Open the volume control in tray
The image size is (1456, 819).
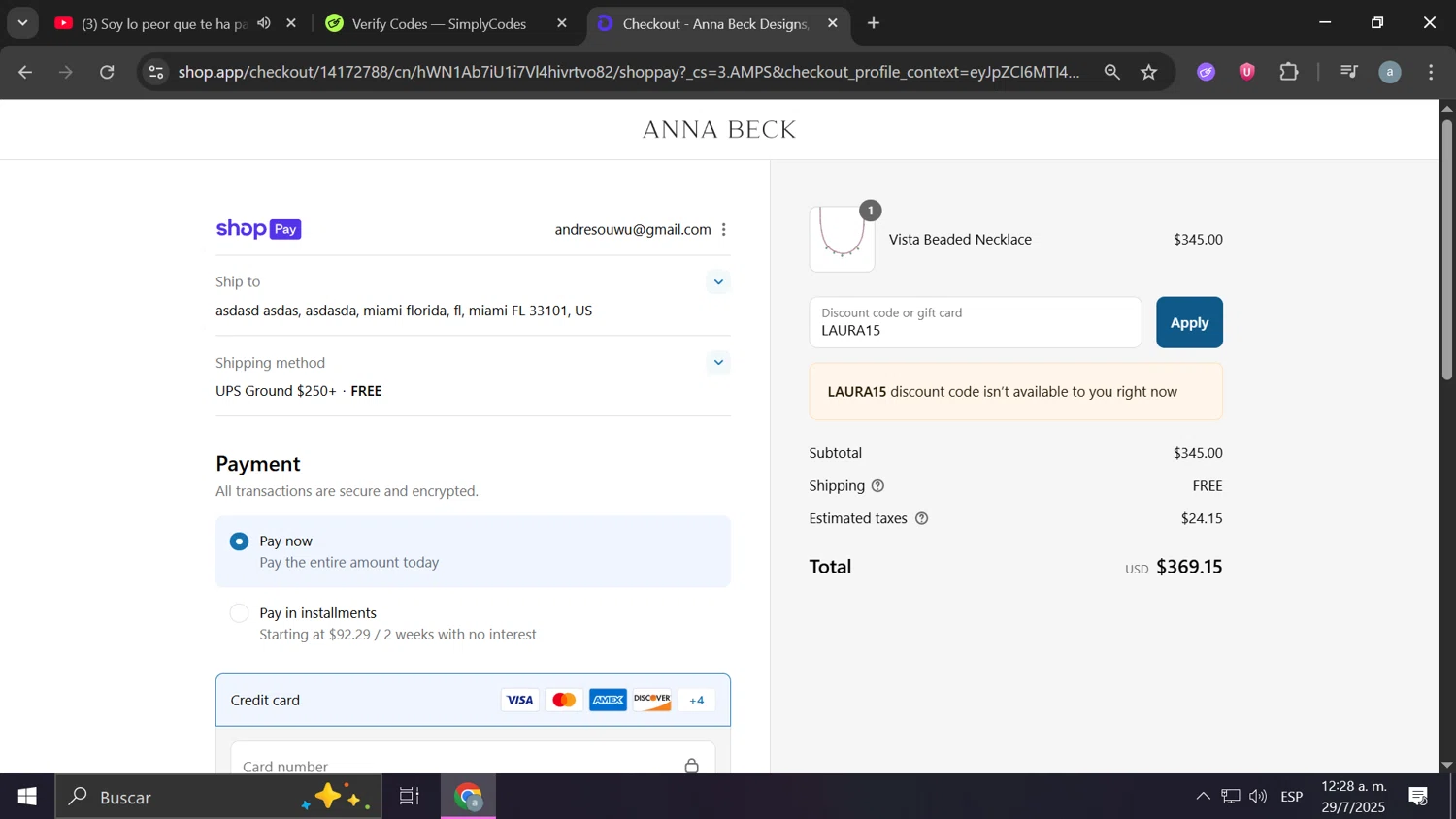pyautogui.click(x=1258, y=797)
